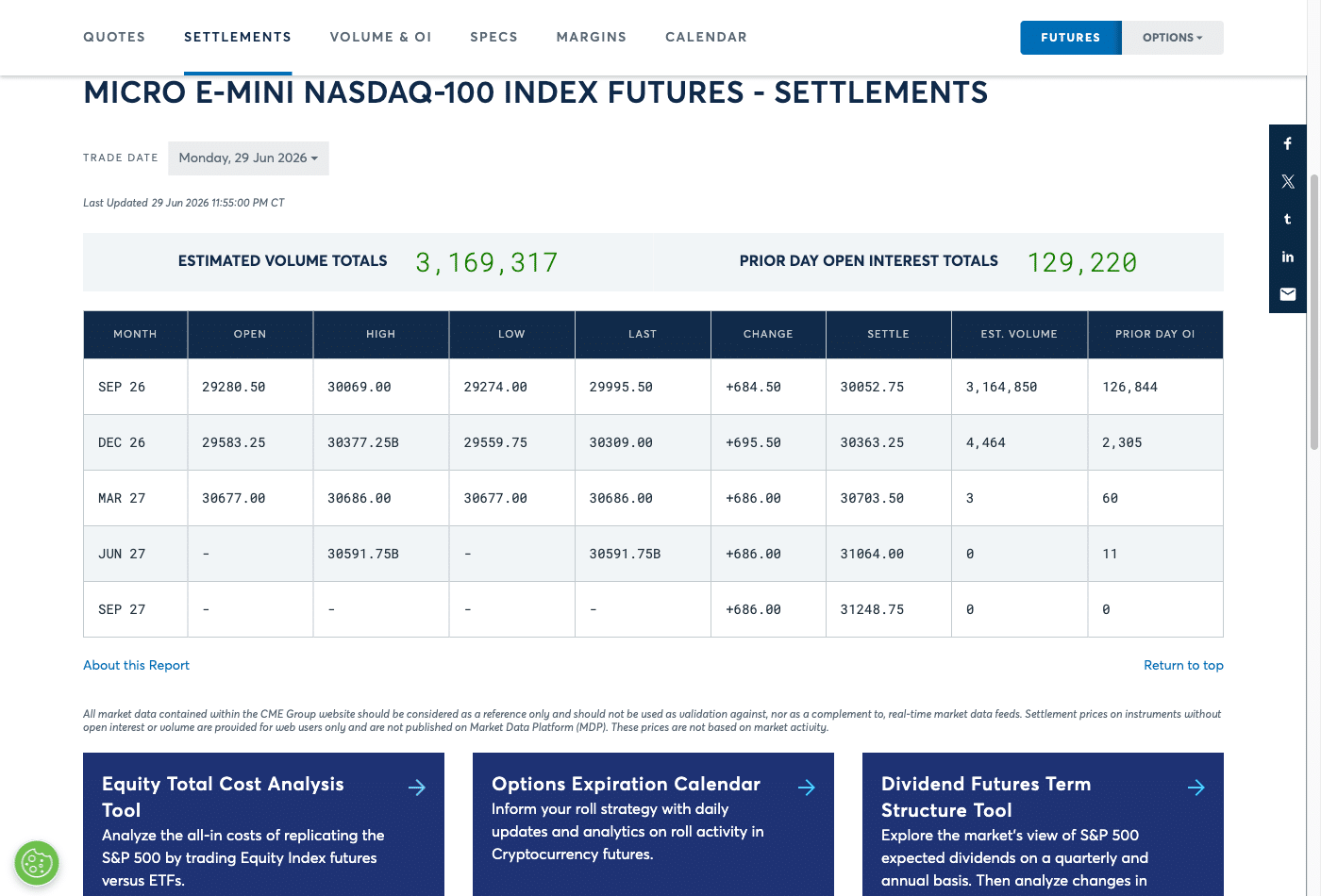The image size is (1321, 896).
Task: Open Equity Total Cost Analysis Tool title
Action: pos(223,797)
